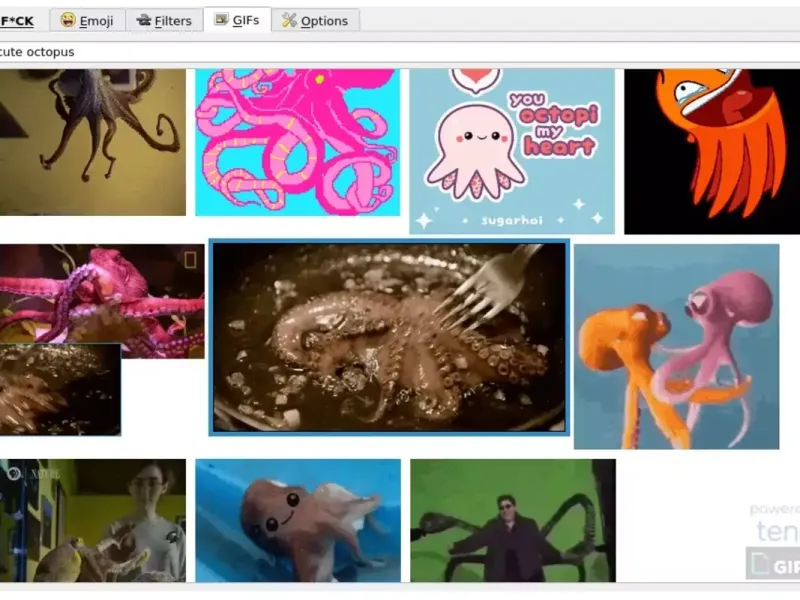Select the person holding octopus GIF
800x600 pixels.
tap(93, 520)
